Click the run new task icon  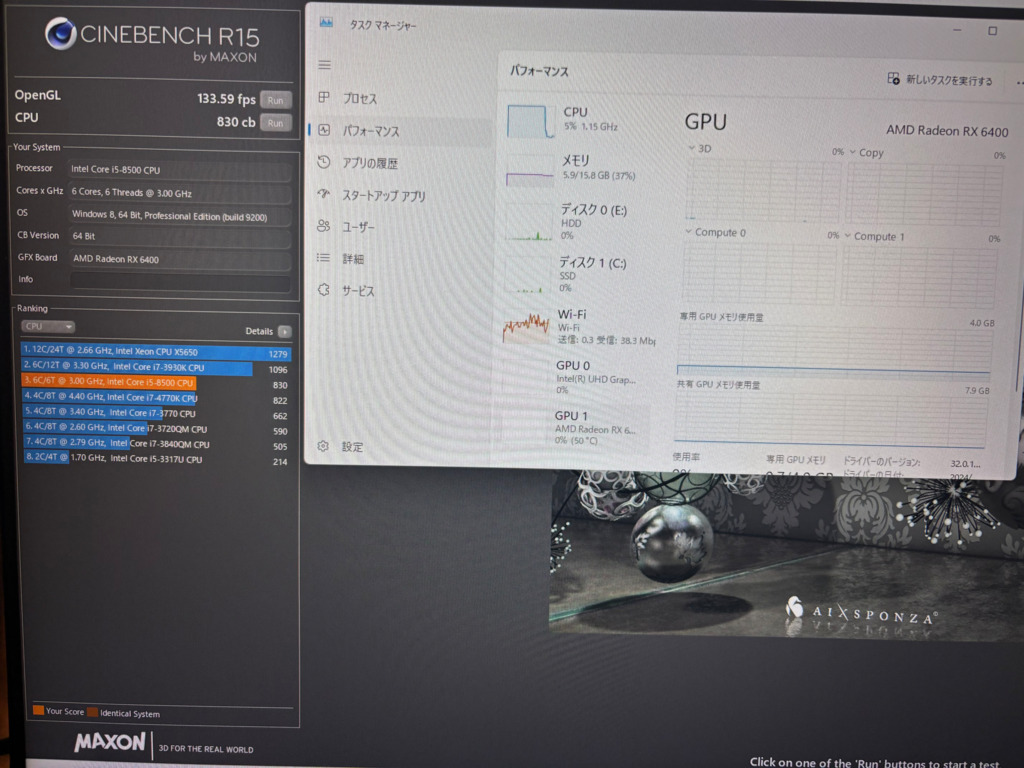coord(893,79)
